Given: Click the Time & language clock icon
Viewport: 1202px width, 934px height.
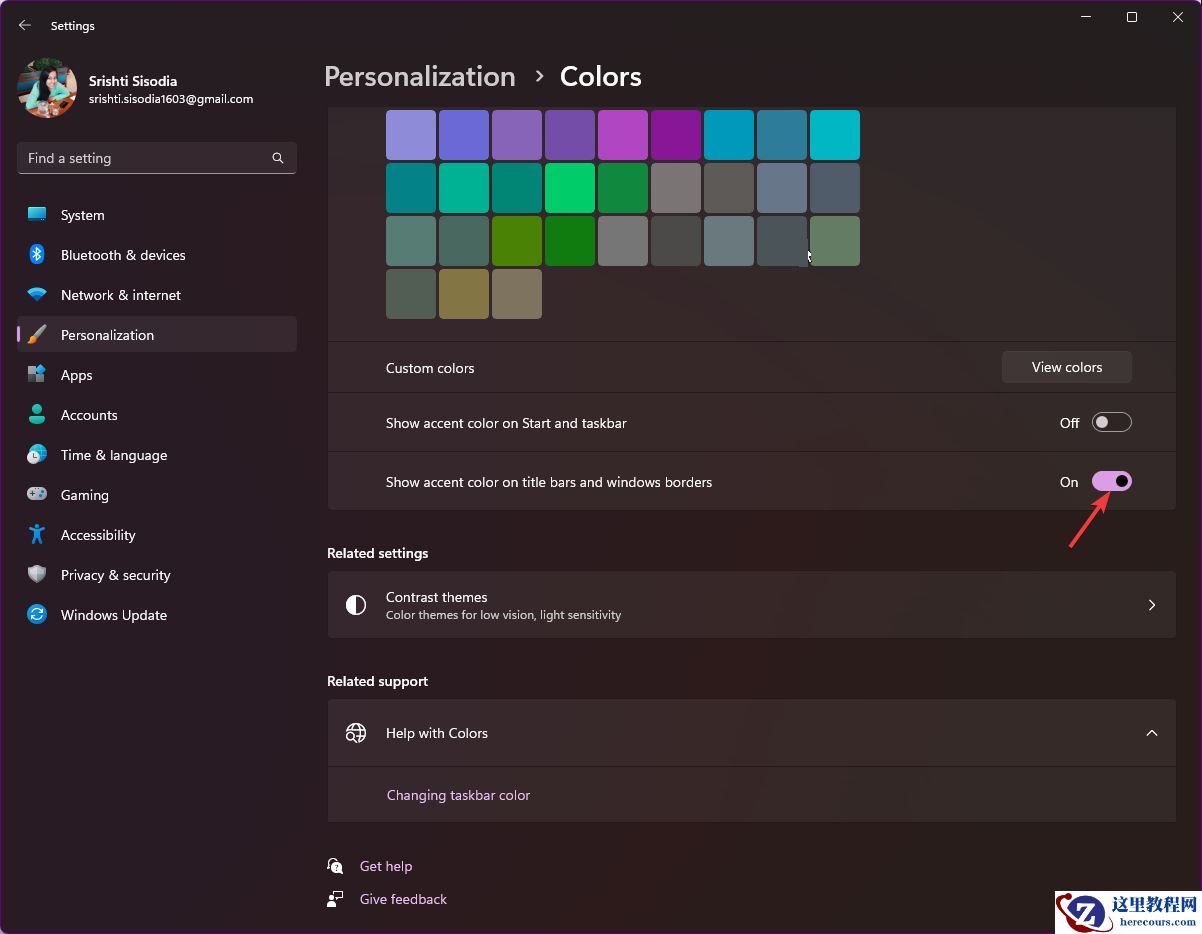Looking at the screenshot, I should coord(37,455).
